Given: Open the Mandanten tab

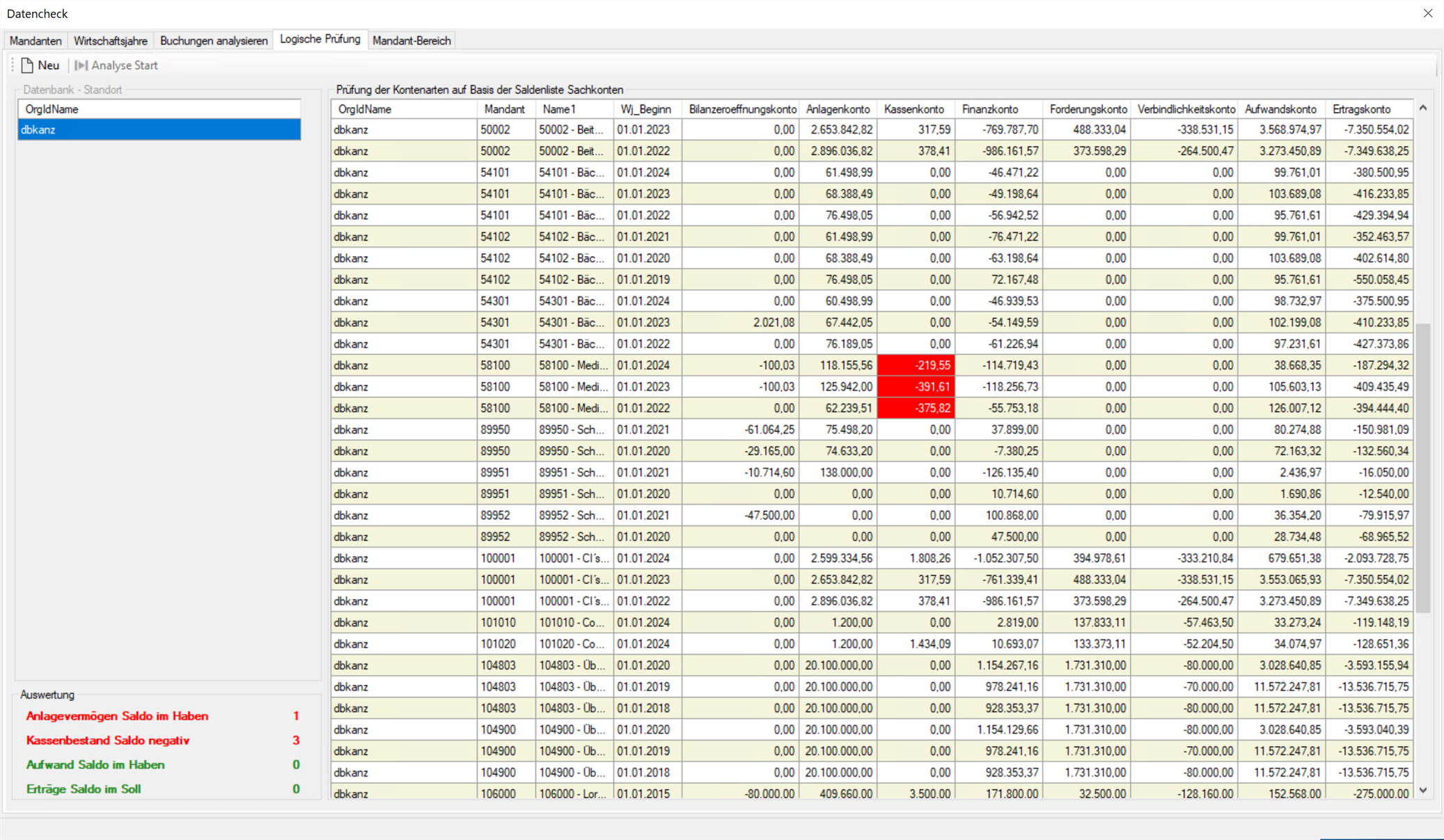Looking at the screenshot, I should click(x=36, y=40).
